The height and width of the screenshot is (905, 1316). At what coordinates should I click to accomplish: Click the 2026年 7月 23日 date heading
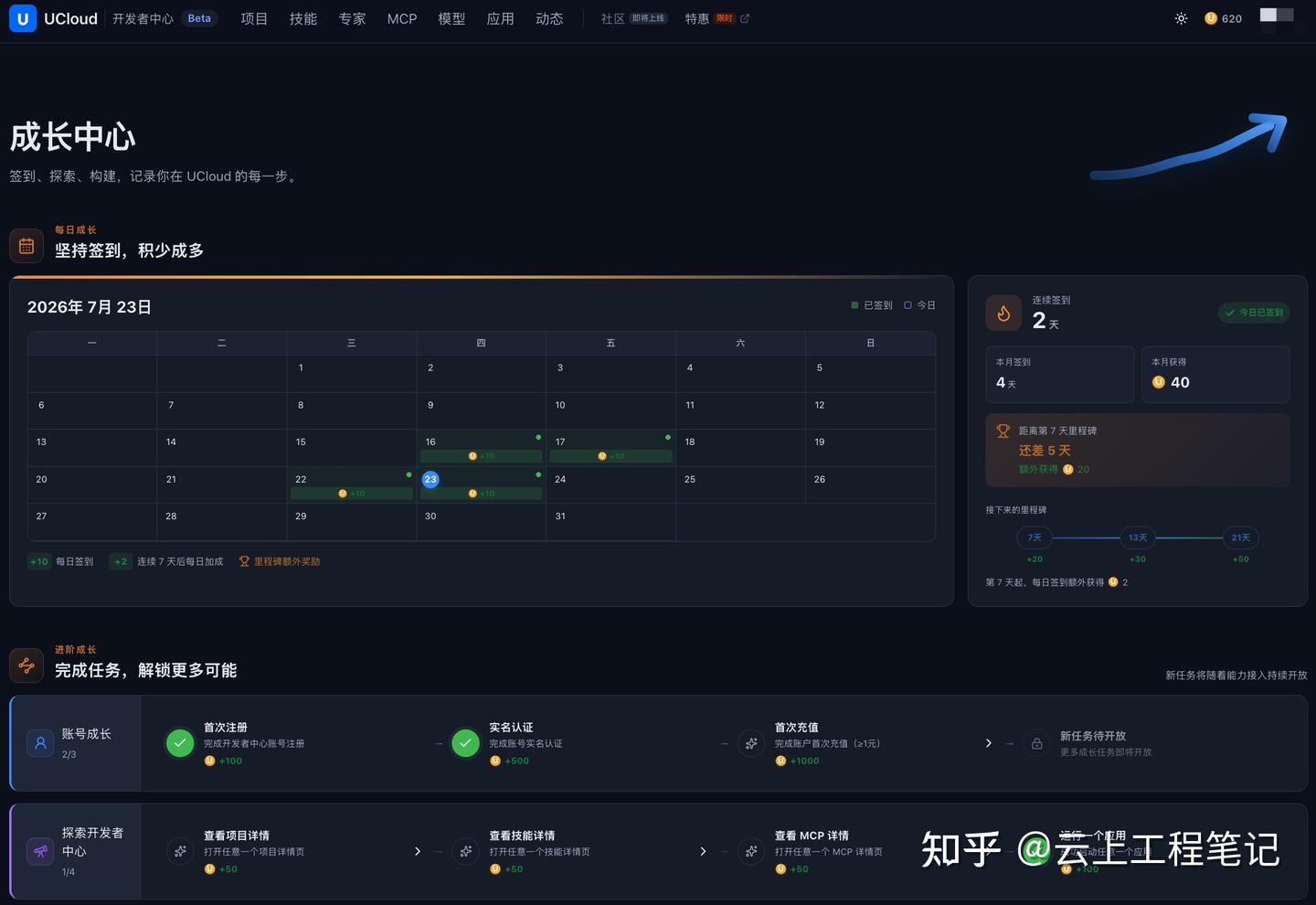tap(90, 307)
